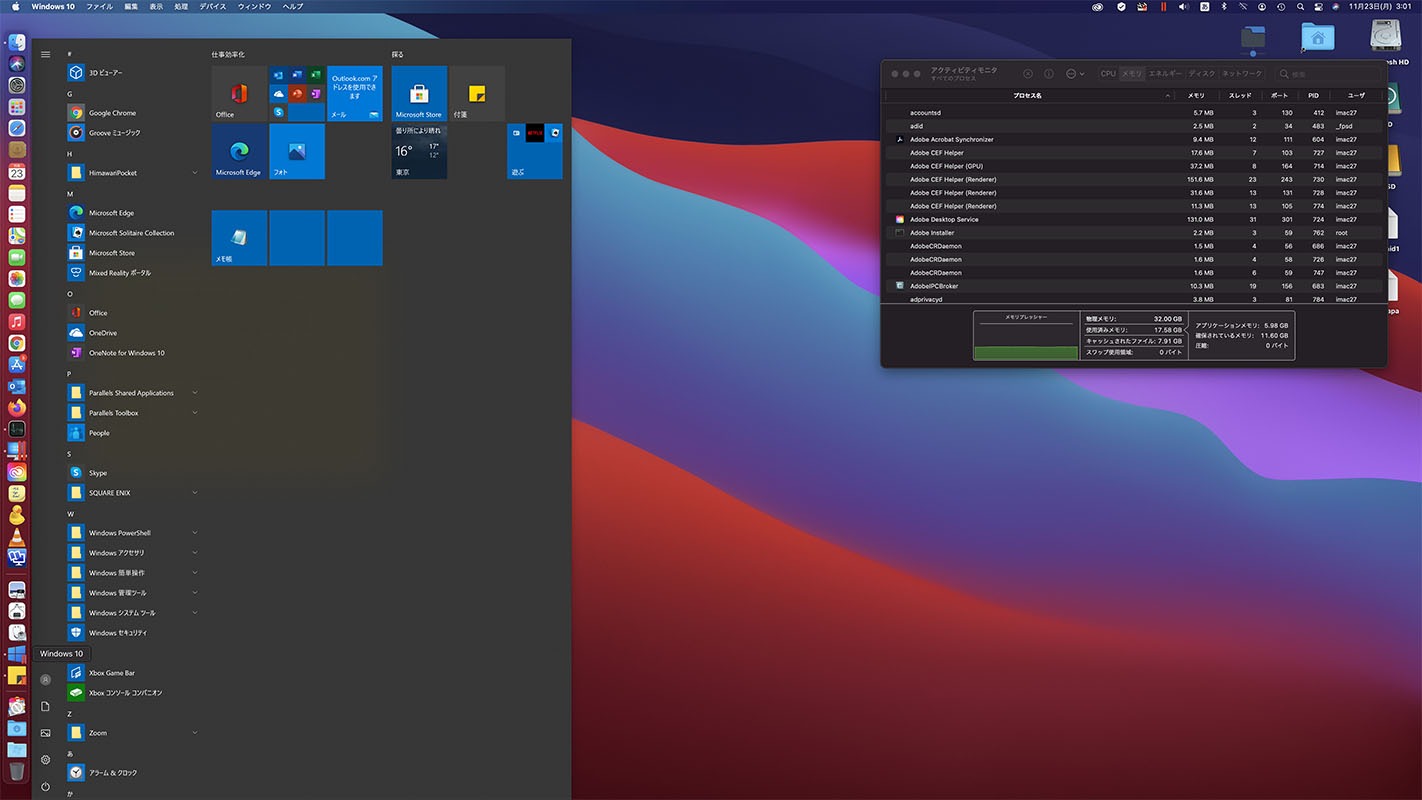Sort by the PID column header
Screen dimensions: 1422x800
[x=1313, y=95]
